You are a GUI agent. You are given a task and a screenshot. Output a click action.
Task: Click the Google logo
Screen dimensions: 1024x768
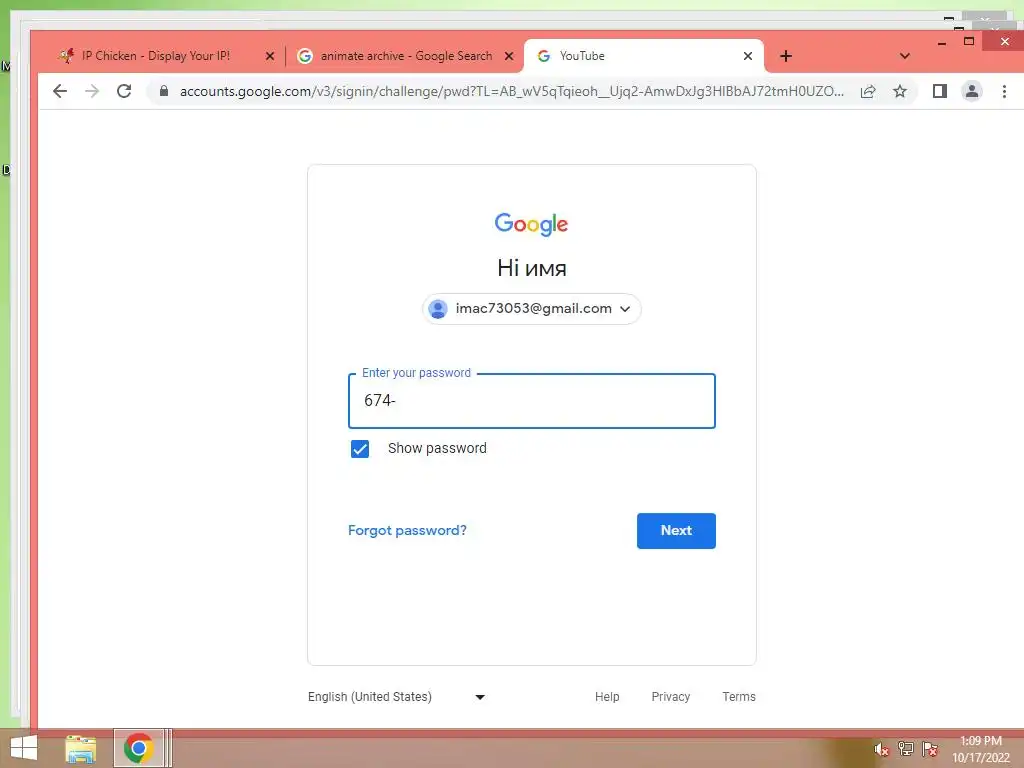coord(531,224)
